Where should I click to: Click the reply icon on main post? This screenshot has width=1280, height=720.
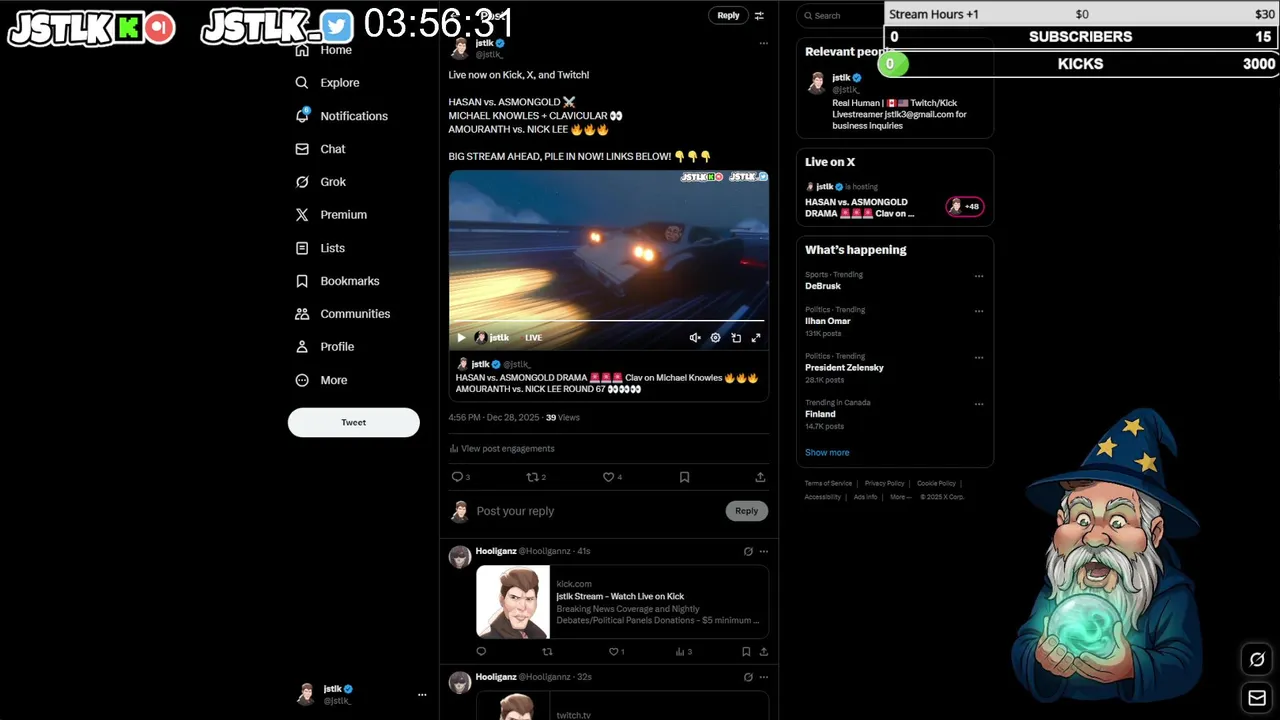458,477
